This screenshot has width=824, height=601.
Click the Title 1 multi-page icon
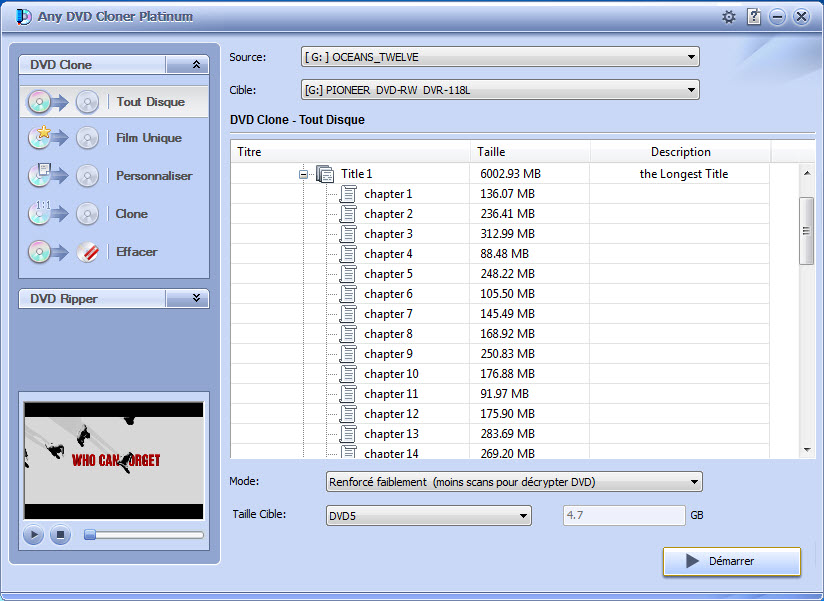pyautogui.click(x=325, y=174)
